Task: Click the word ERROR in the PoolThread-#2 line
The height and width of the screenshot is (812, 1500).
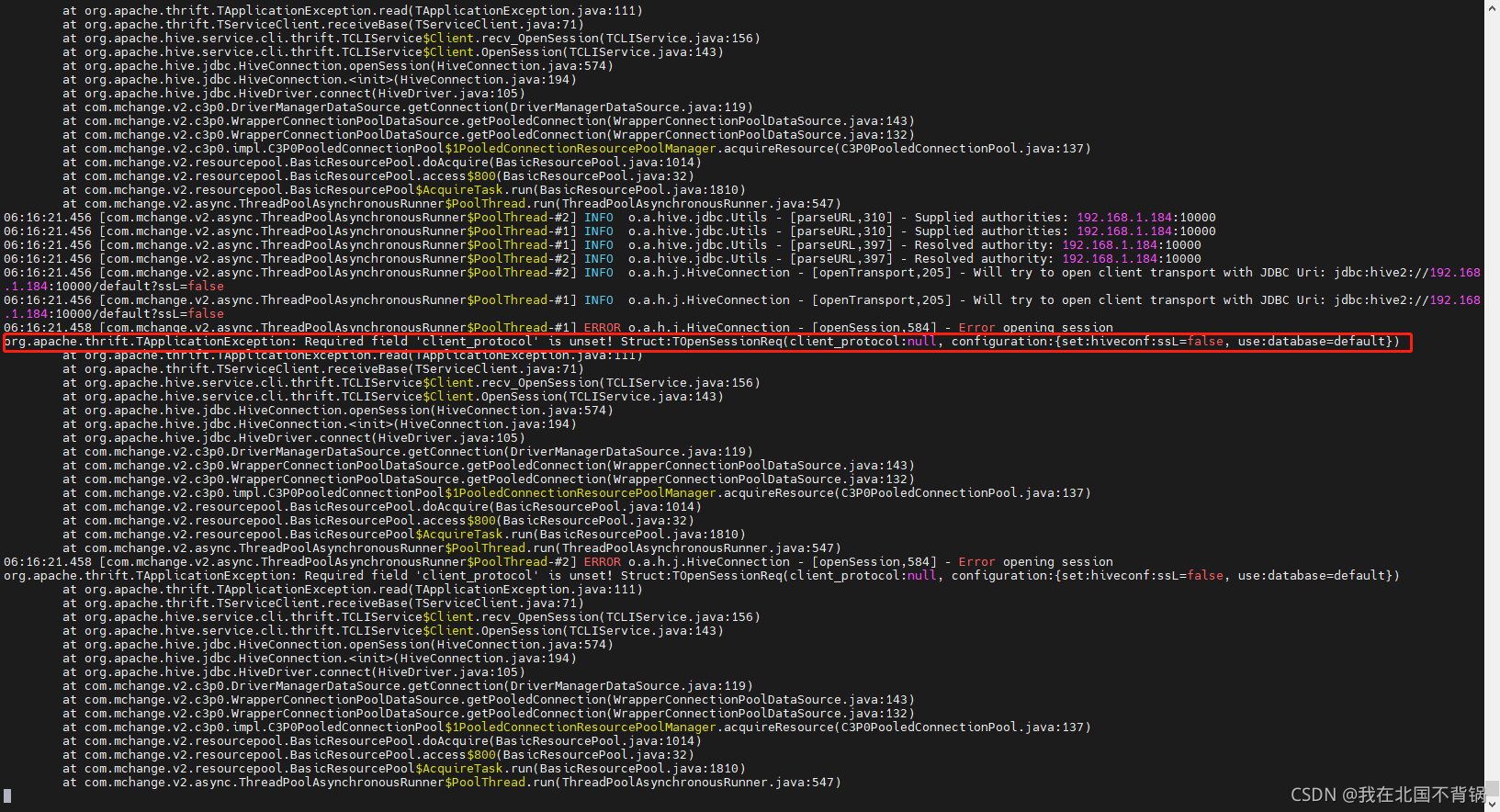Action: (603, 562)
